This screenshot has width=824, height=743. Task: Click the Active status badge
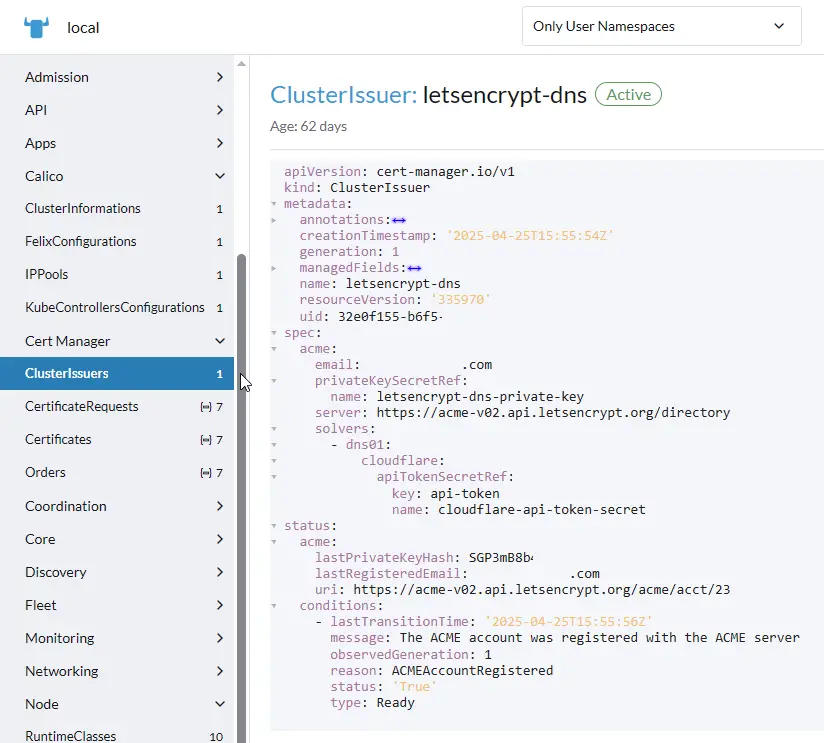pyautogui.click(x=629, y=95)
